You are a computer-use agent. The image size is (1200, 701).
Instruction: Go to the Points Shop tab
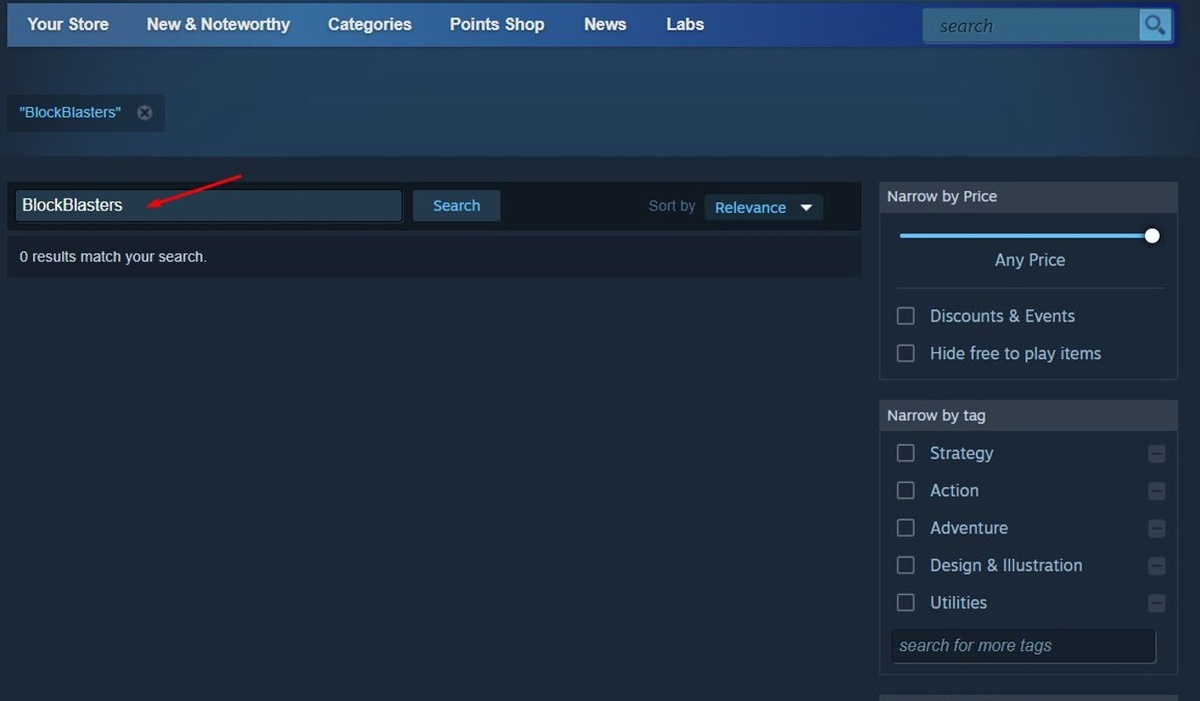point(497,24)
